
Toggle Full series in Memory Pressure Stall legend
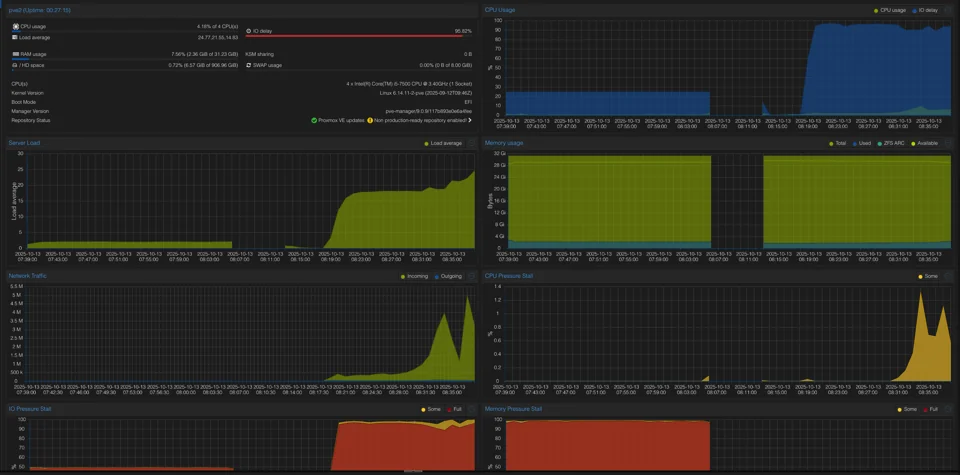click(x=931, y=409)
